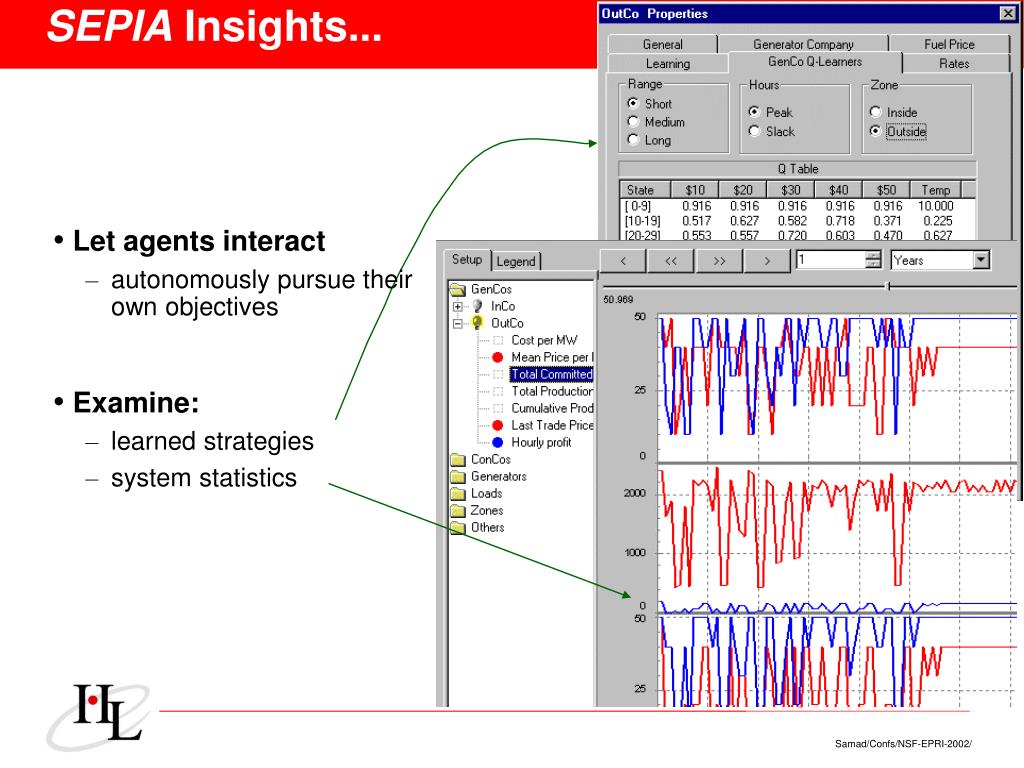The width and height of the screenshot is (1024, 768).
Task: Click blue marker beside Hourly profit
Action: 498,442
